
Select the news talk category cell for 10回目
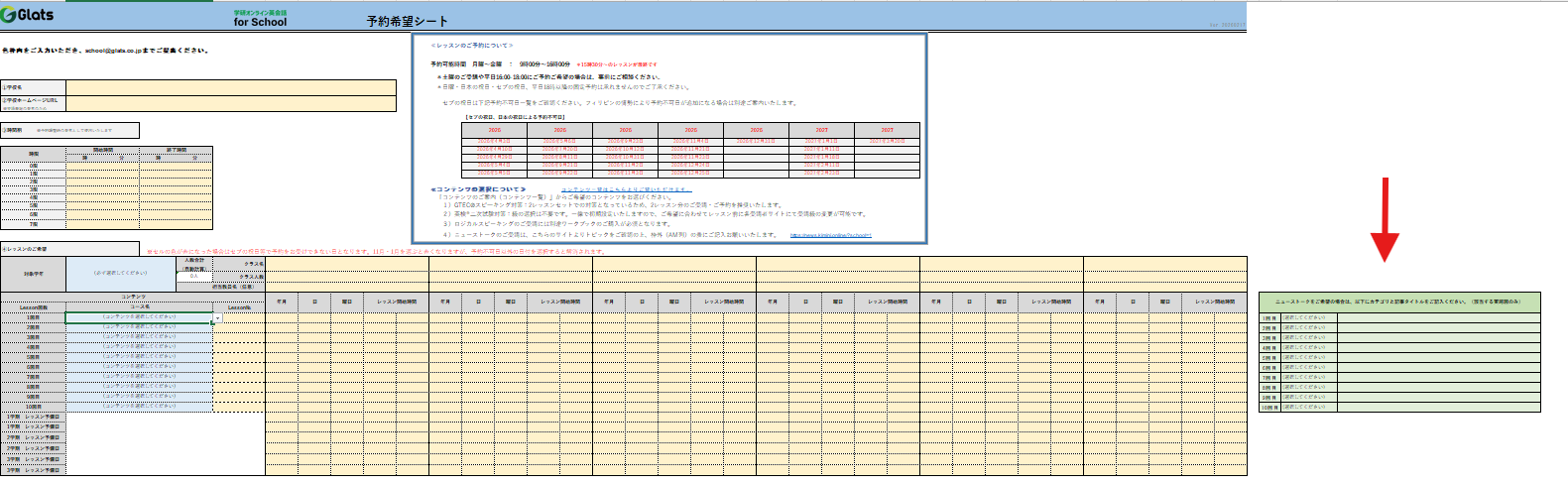1309,408
